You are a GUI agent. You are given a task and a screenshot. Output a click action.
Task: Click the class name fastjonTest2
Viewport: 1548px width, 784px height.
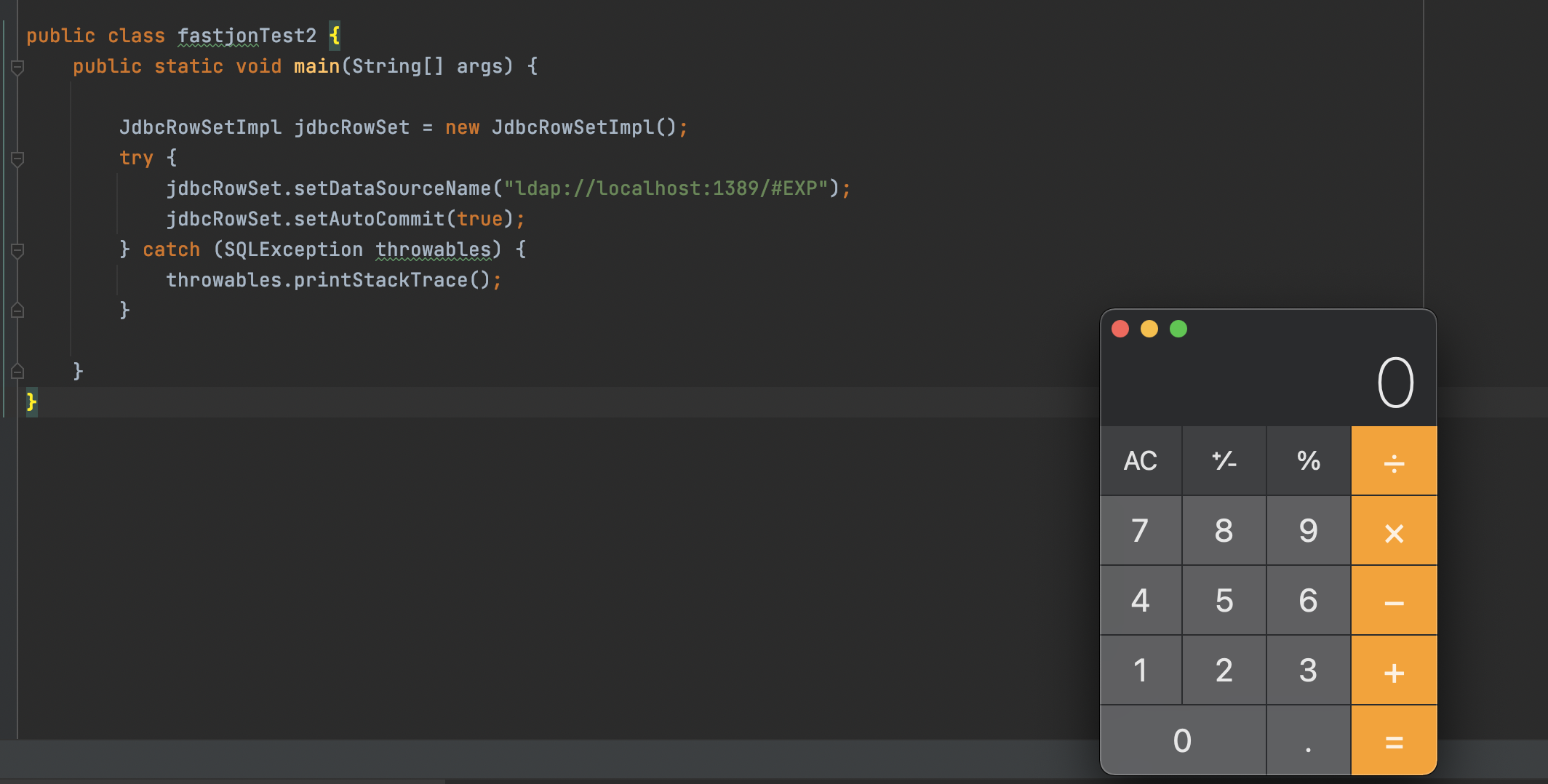click(247, 36)
